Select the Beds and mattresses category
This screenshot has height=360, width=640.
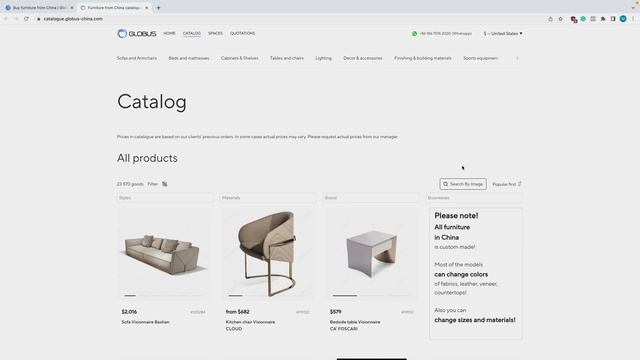(189, 58)
